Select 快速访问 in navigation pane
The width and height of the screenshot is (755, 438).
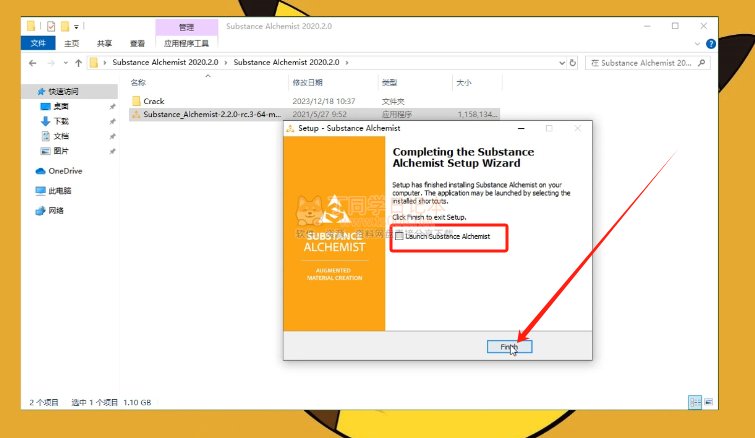pyautogui.click(x=63, y=91)
